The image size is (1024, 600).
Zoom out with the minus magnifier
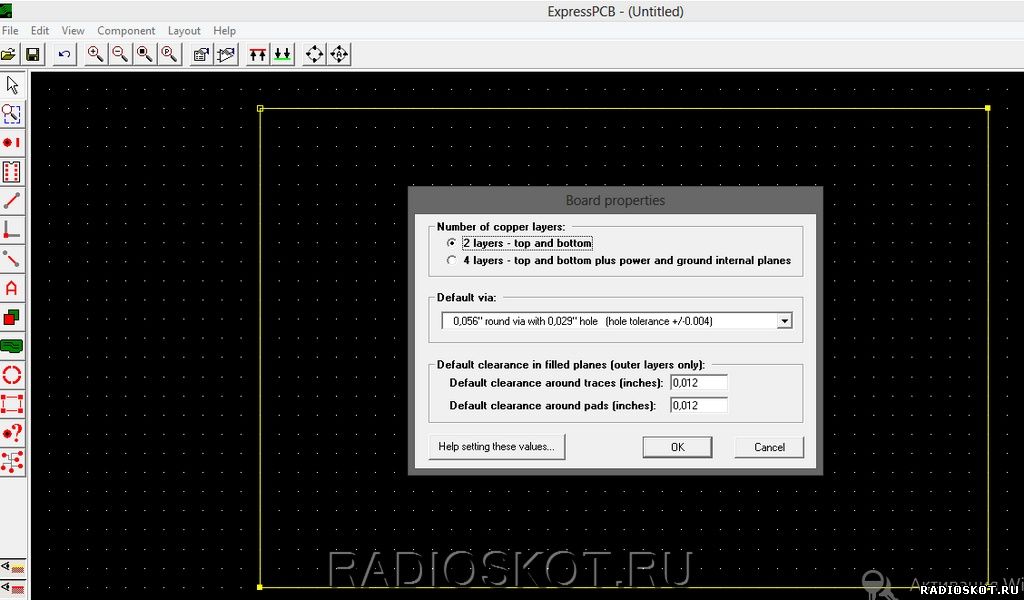(x=120, y=54)
